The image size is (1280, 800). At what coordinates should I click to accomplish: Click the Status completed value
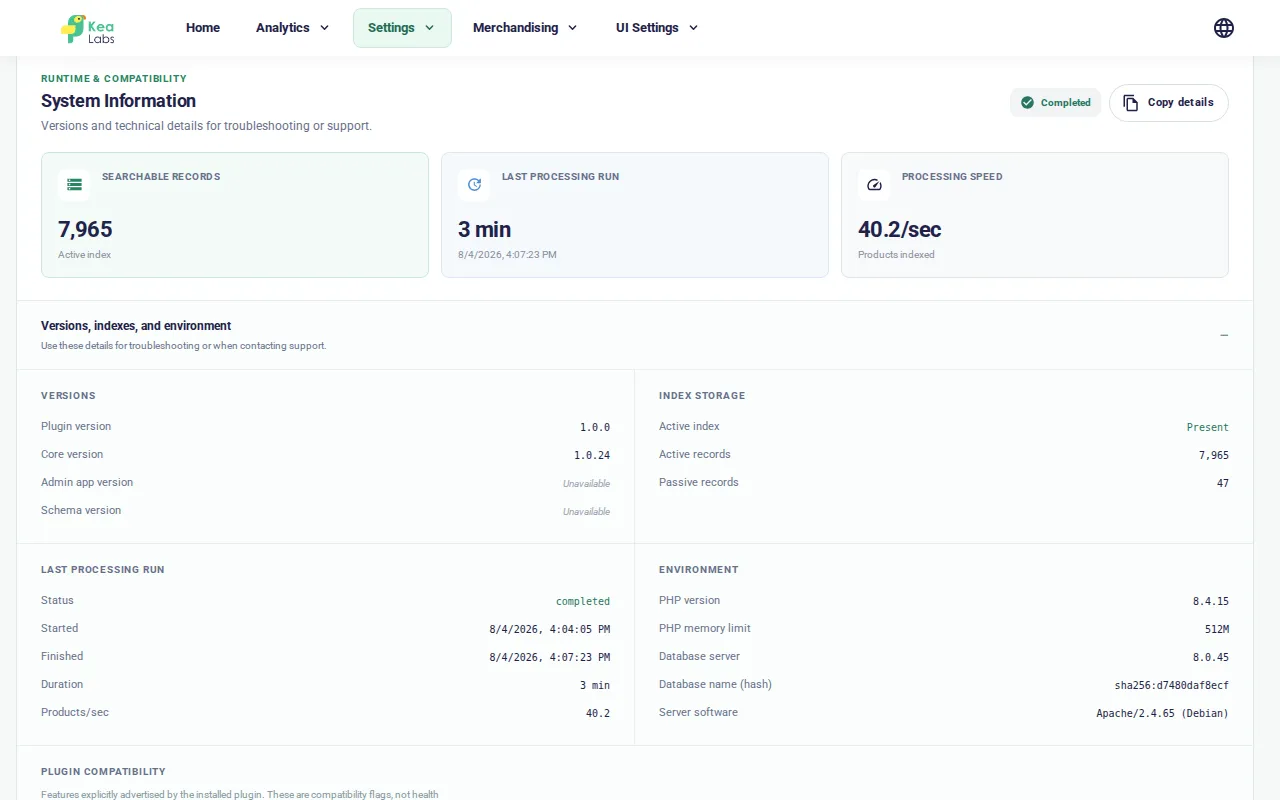tap(583, 601)
